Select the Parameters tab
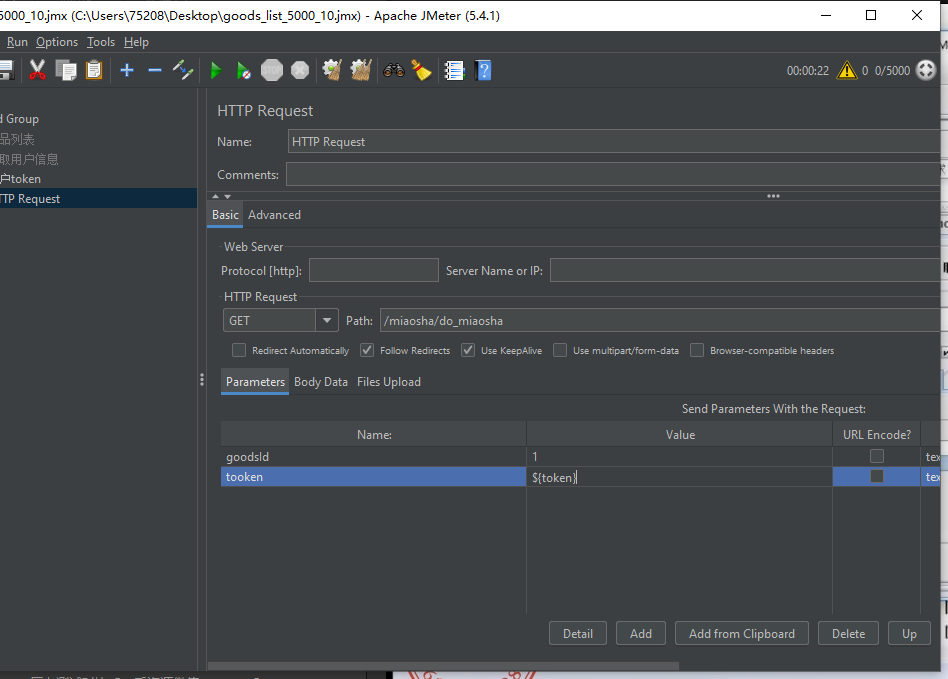Screen dimensions: 948x679 tap(255, 382)
